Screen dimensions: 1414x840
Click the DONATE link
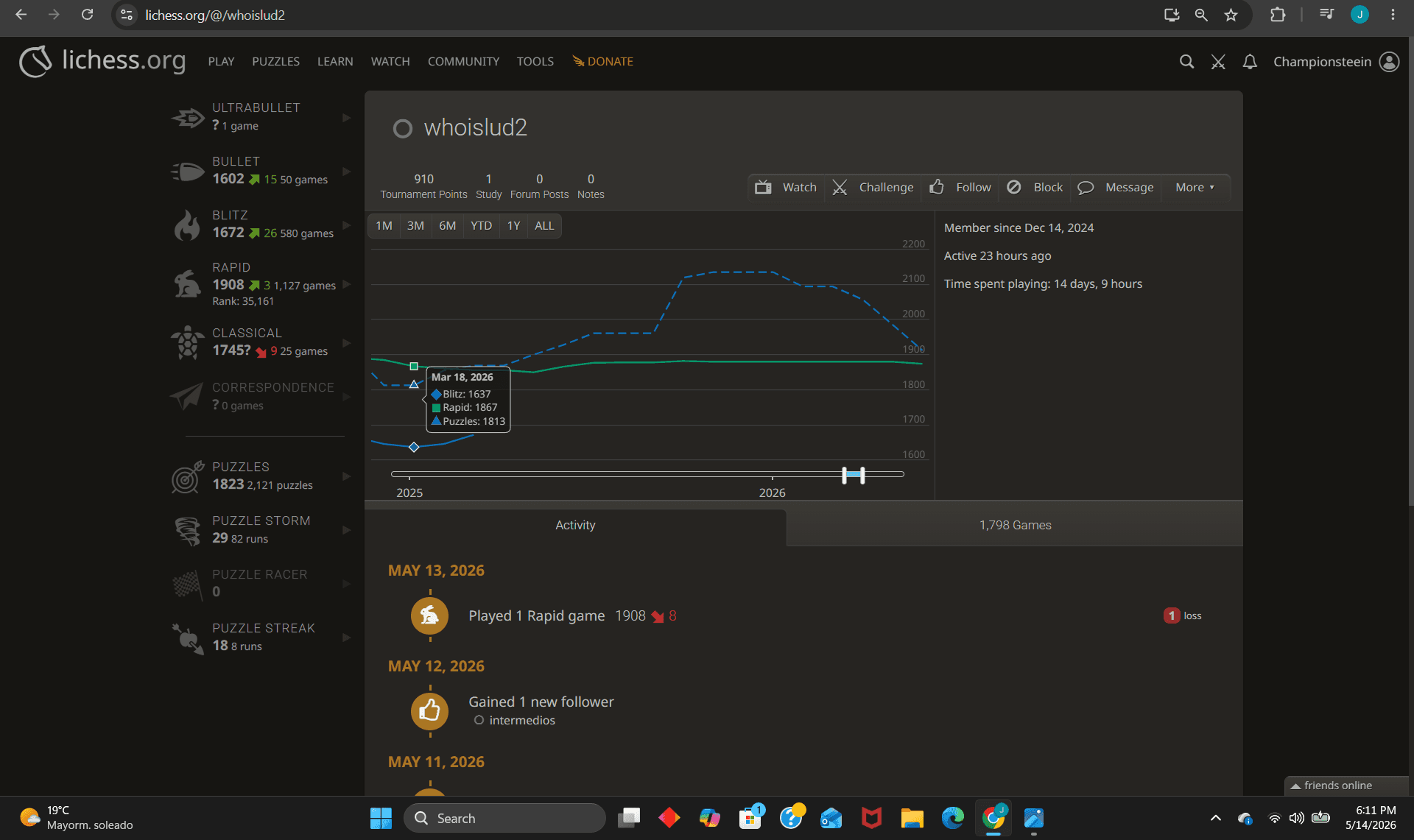tap(603, 61)
